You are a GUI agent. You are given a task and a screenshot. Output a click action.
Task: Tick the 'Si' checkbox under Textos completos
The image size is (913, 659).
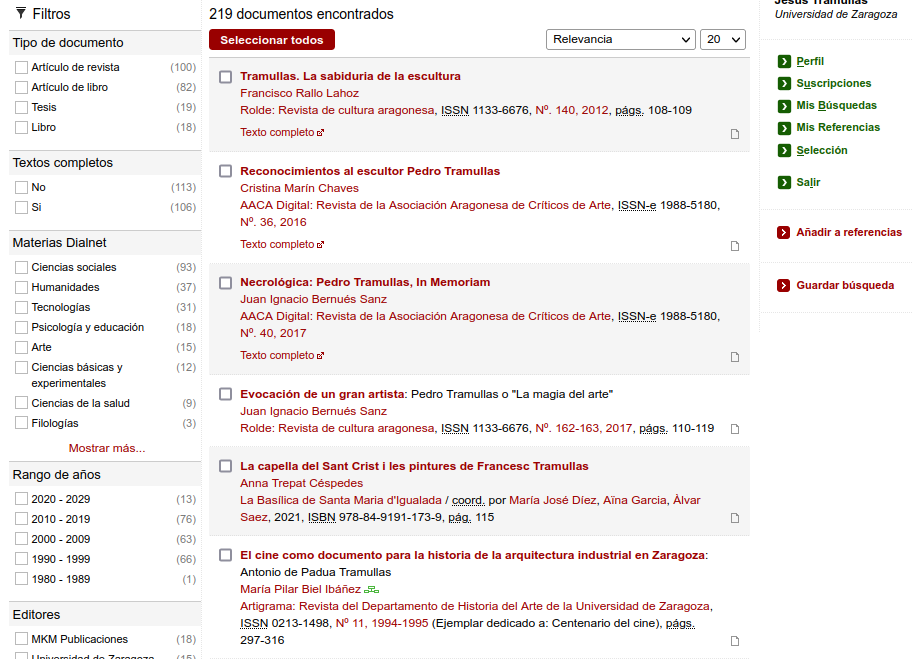click(22, 207)
